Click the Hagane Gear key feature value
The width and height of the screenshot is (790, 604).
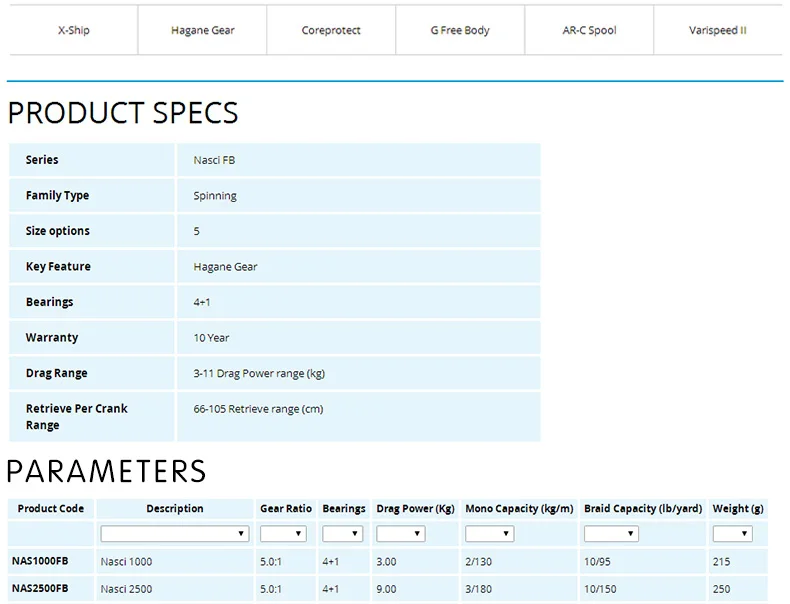(x=225, y=267)
